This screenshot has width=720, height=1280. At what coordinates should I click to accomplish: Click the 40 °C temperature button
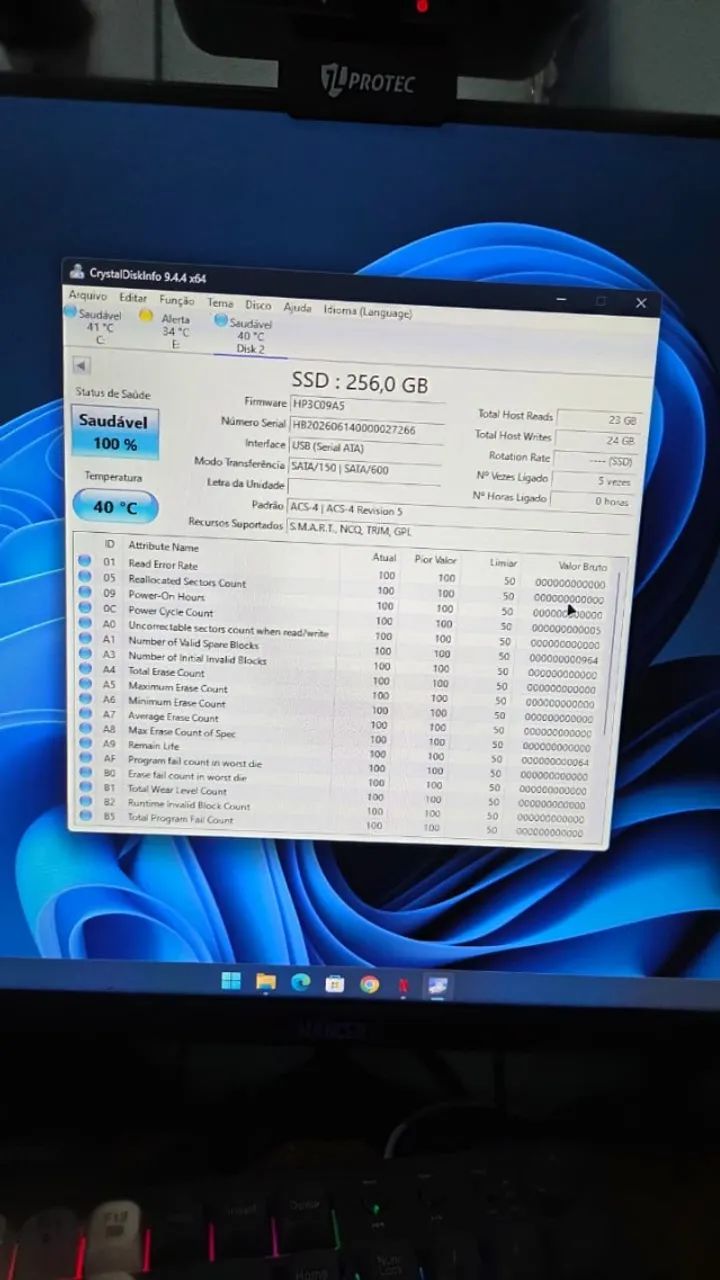[115, 507]
